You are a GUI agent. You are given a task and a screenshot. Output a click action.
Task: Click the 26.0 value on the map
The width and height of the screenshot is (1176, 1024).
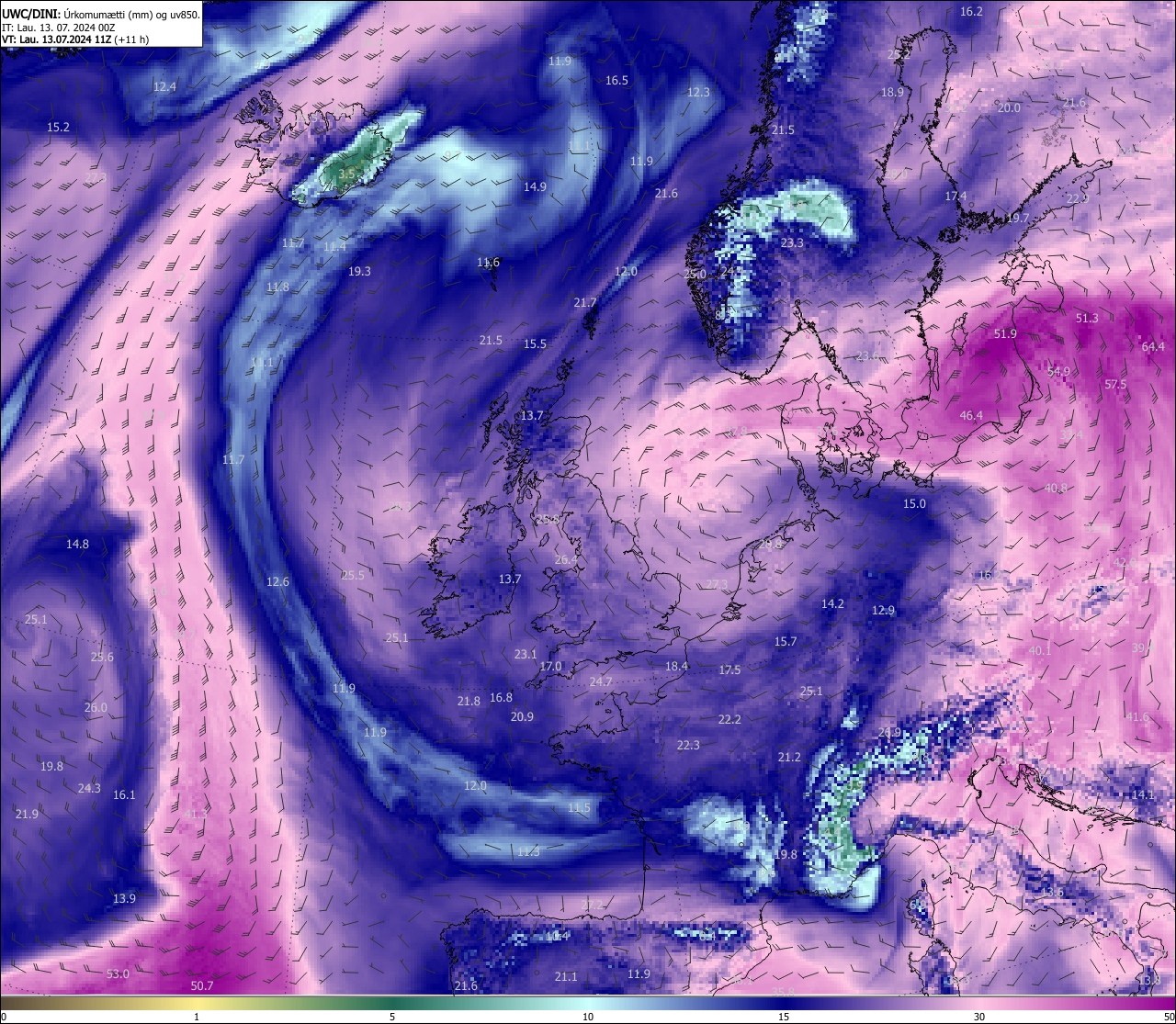pyautogui.click(x=96, y=707)
